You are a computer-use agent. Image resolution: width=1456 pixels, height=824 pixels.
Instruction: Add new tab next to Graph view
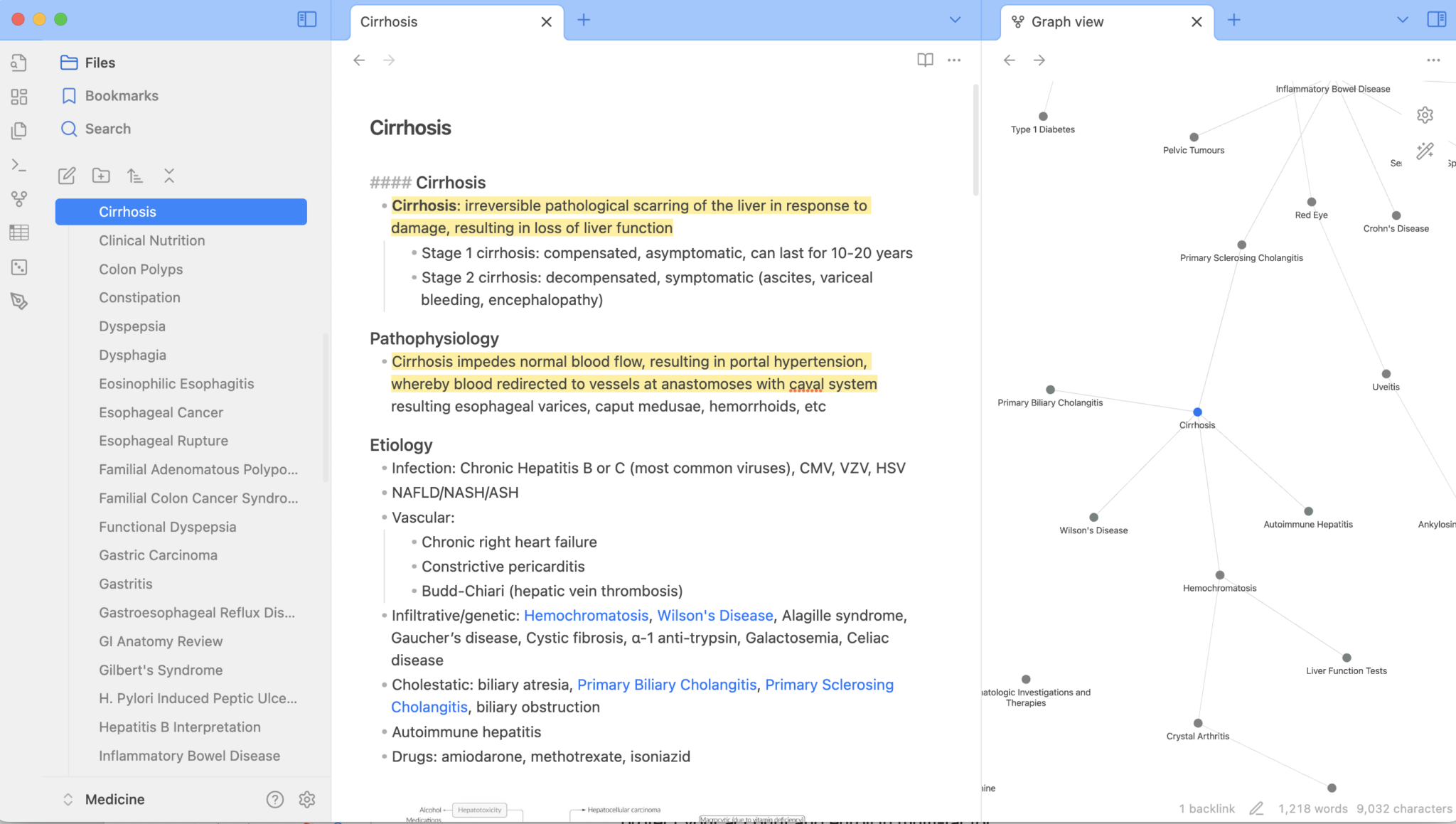tap(1234, 20)
